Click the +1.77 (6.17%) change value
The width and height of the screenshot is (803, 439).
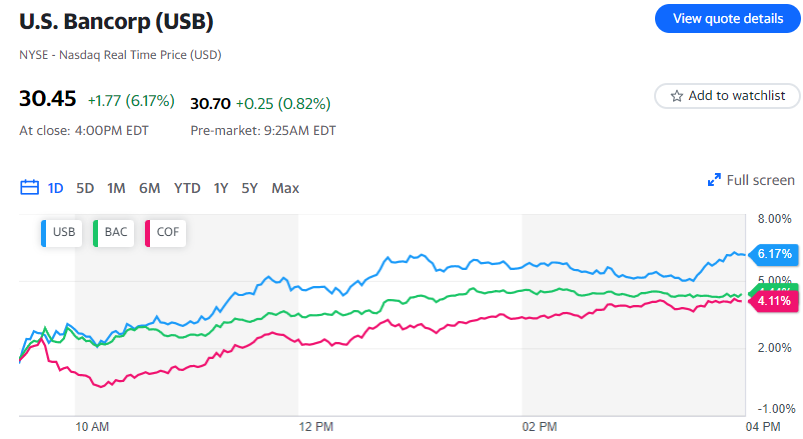[x=131, y=101]
